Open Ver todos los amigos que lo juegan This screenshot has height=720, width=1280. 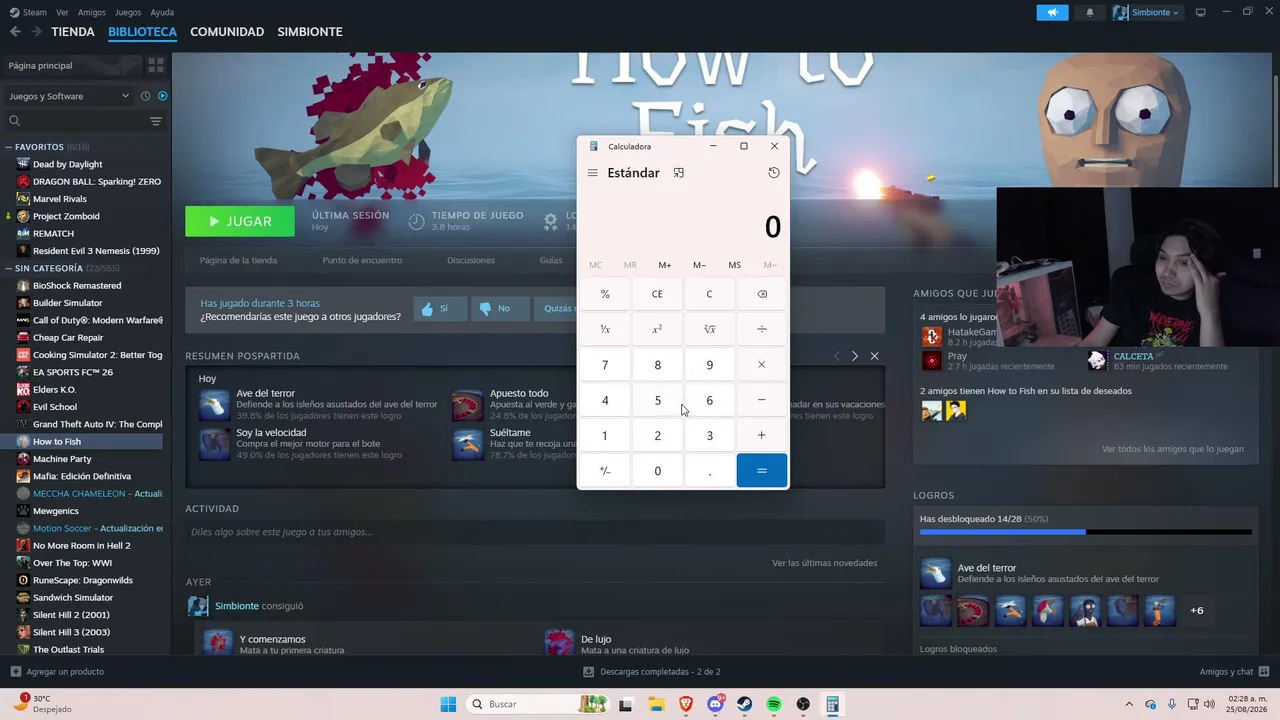[1173, 449]
